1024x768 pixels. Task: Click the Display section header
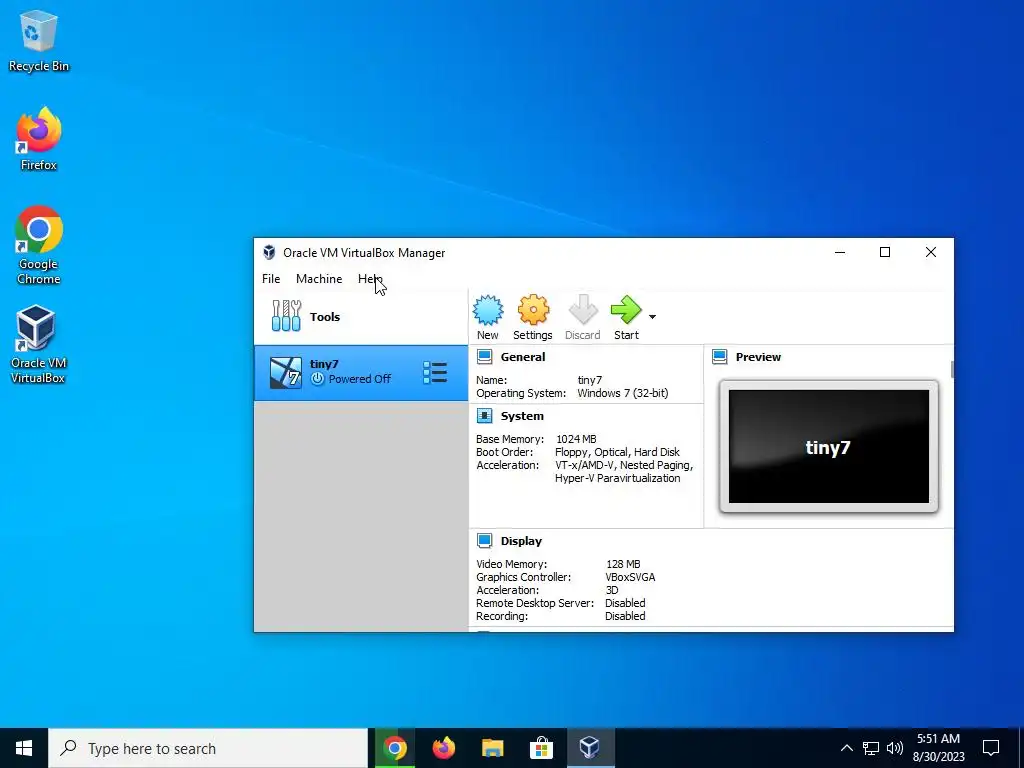521,541
